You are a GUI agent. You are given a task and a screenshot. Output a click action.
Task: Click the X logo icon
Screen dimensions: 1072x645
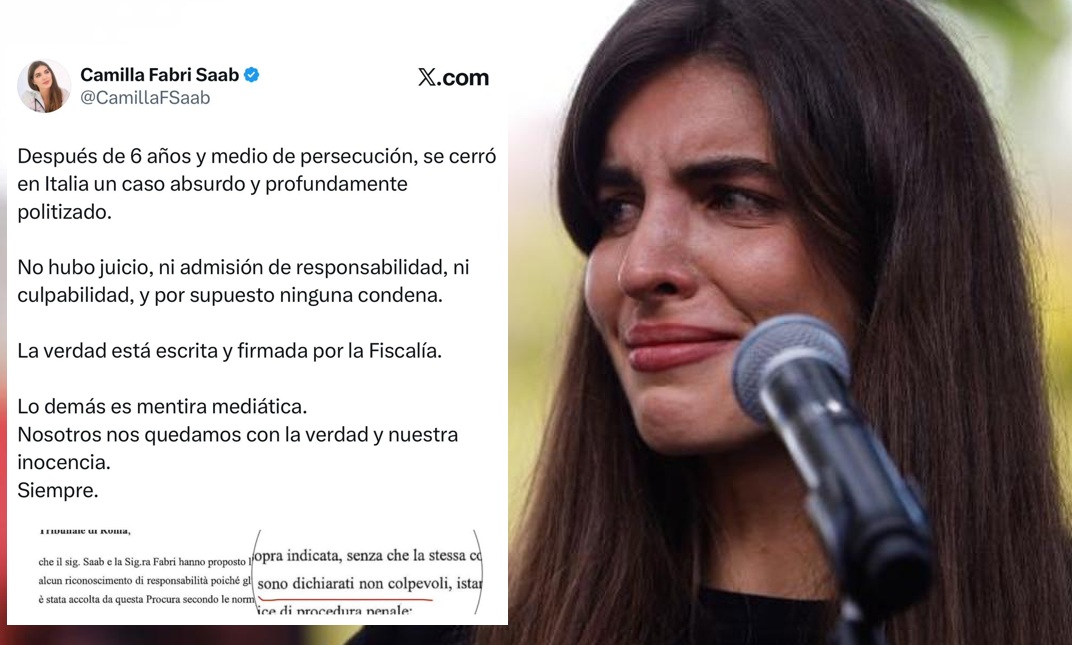(x=427, y=77)
